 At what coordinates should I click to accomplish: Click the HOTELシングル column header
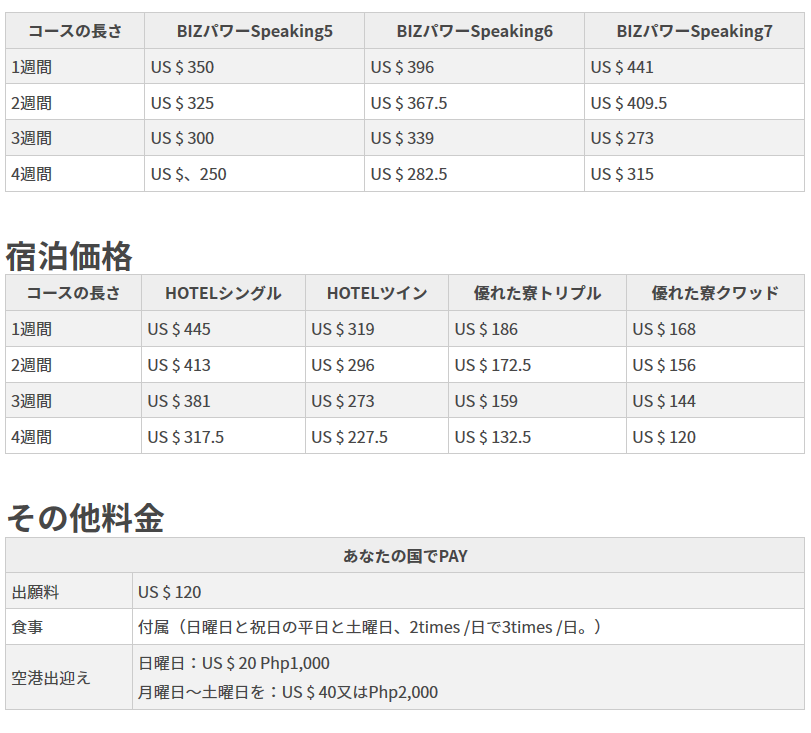[x=223, y=293]
